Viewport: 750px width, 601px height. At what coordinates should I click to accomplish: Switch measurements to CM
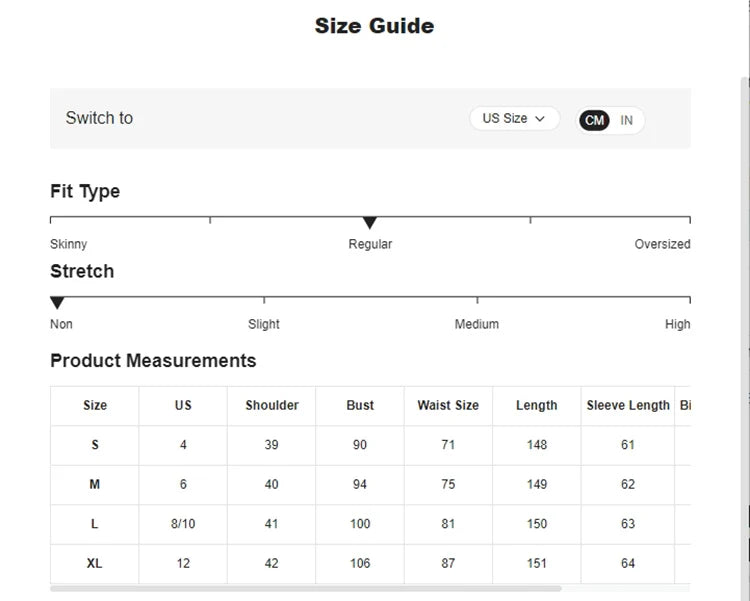[x=594, y=120]
